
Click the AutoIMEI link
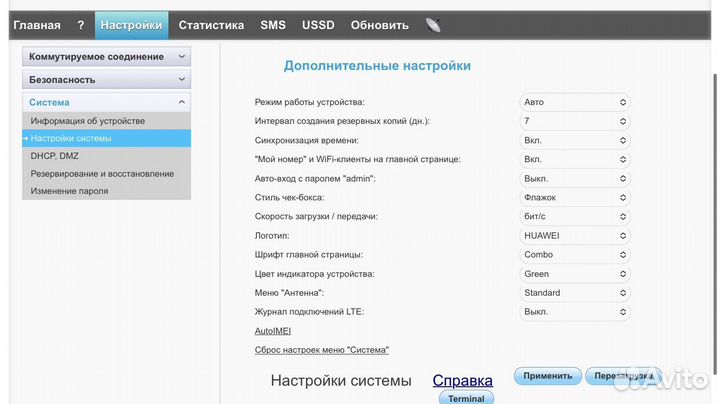tap(273, 331)
